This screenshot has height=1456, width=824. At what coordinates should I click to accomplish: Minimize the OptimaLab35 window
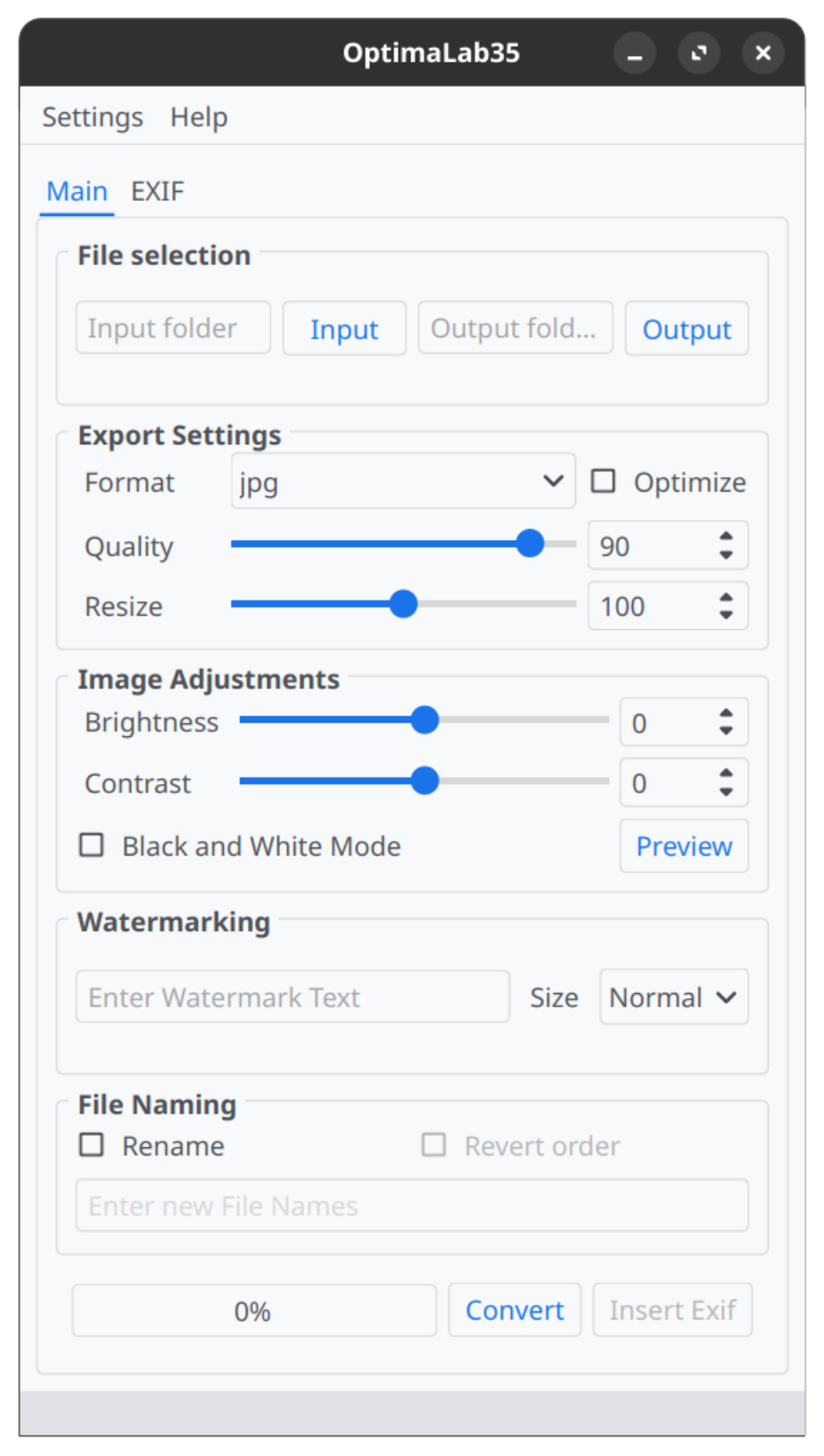635,54
